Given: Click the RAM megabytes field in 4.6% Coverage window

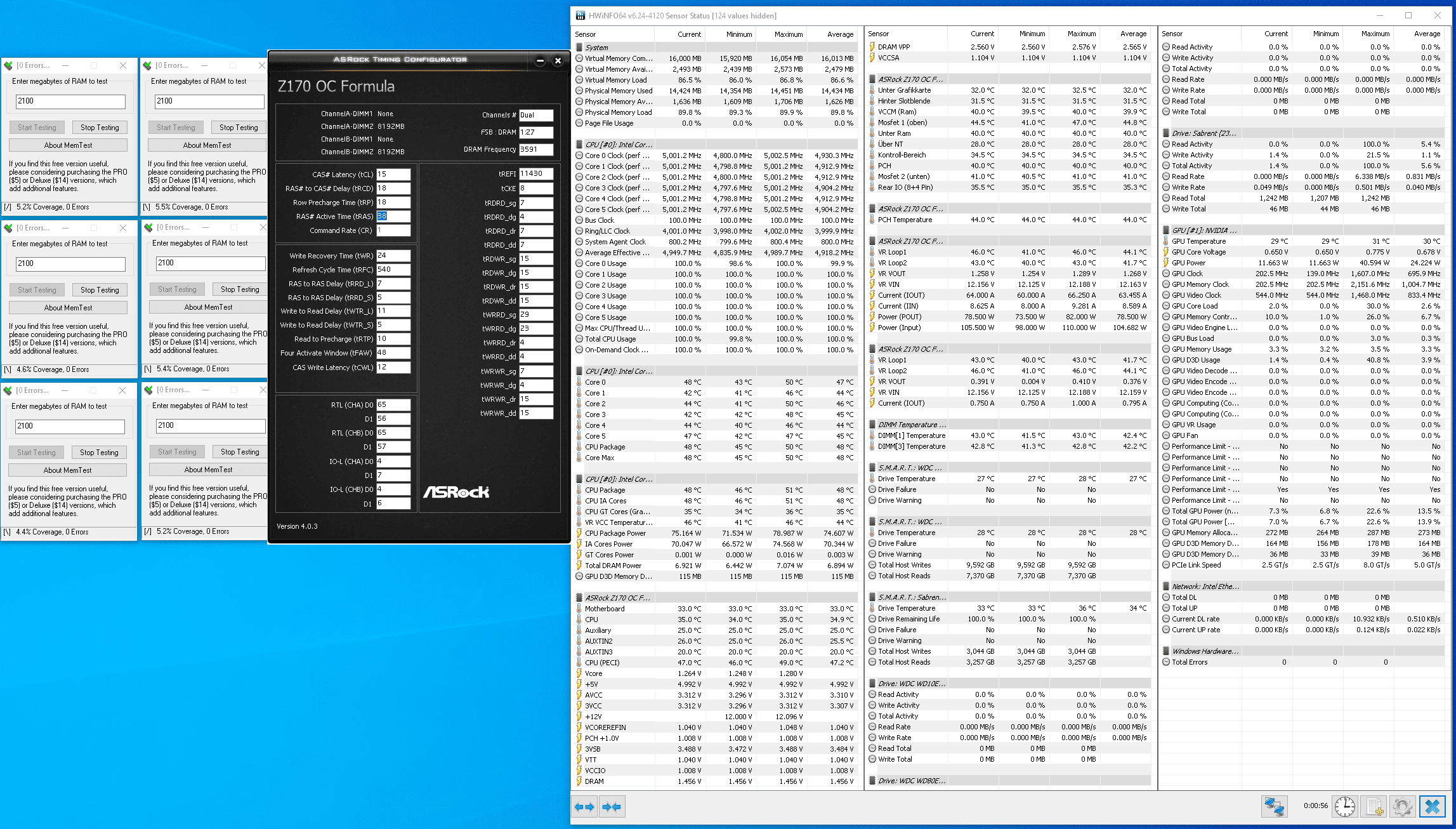Looking at the screenshot, I should (70, 263).
